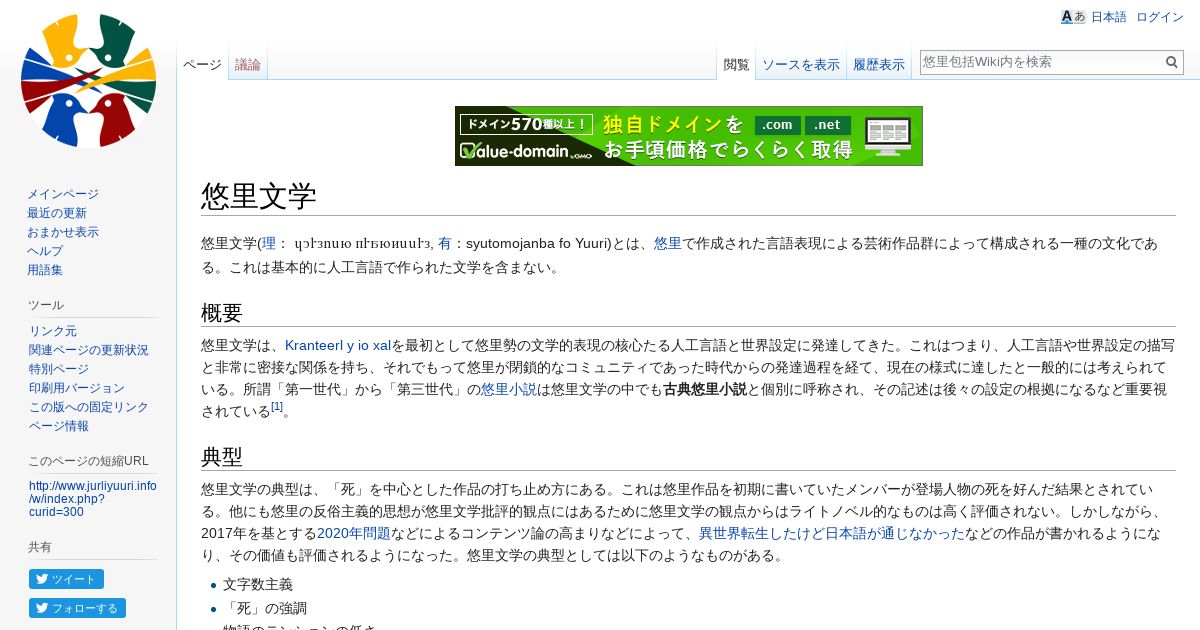Image resolution: width=1200 pixels, height=630 pixels.
Task: Click the short URL jurliyuuri.info link
Action: [x=92, y=499]
